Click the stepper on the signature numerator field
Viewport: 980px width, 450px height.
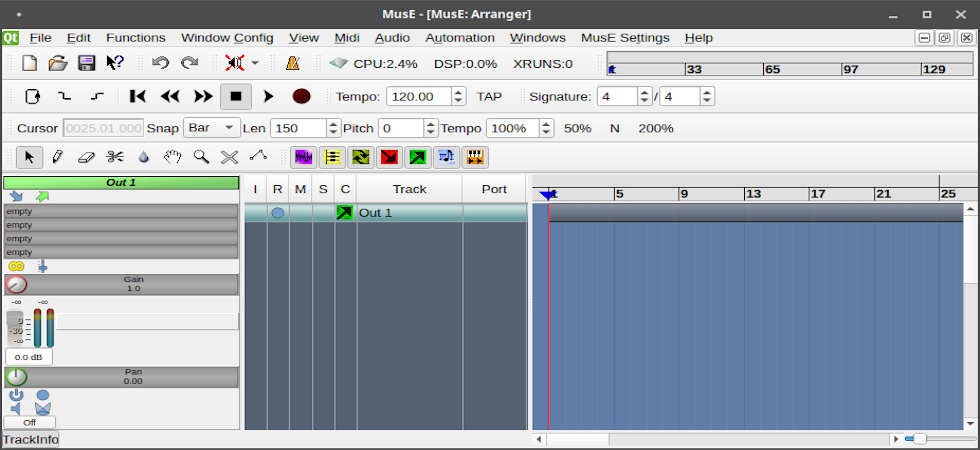pyautogui.click(x=645, y=96)
